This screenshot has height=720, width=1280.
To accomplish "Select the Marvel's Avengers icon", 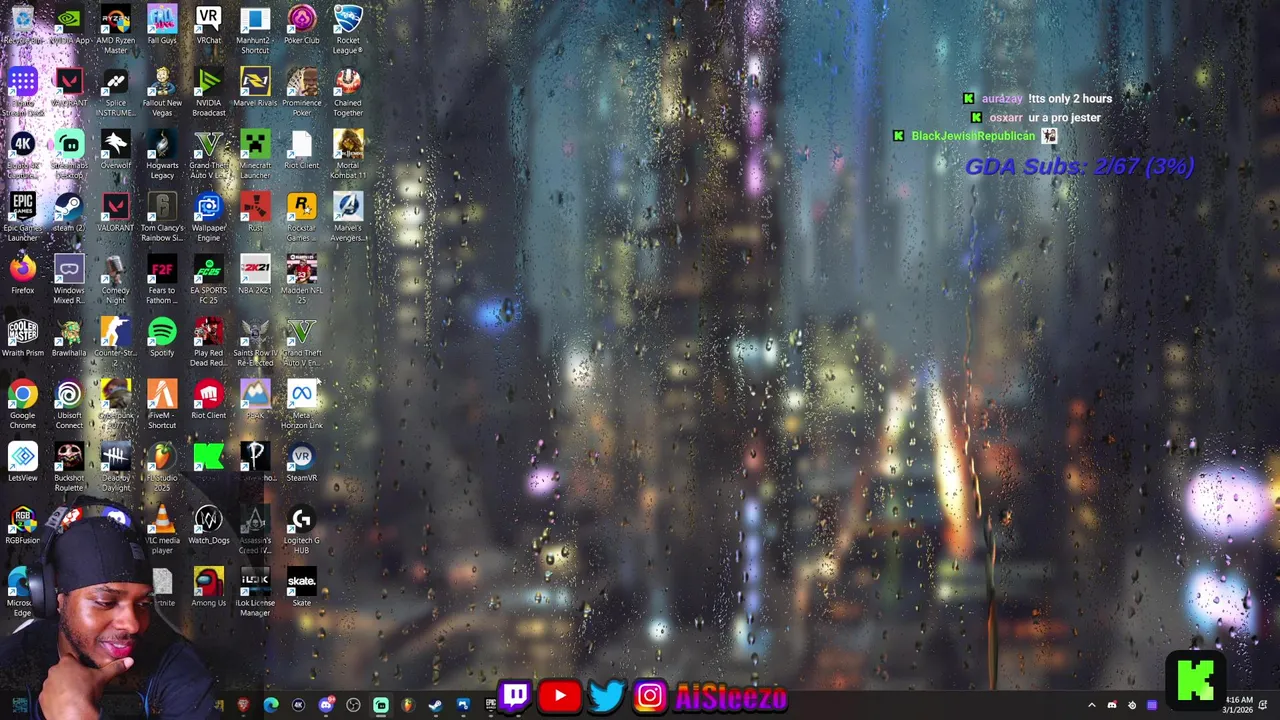I will pos(348,217).
